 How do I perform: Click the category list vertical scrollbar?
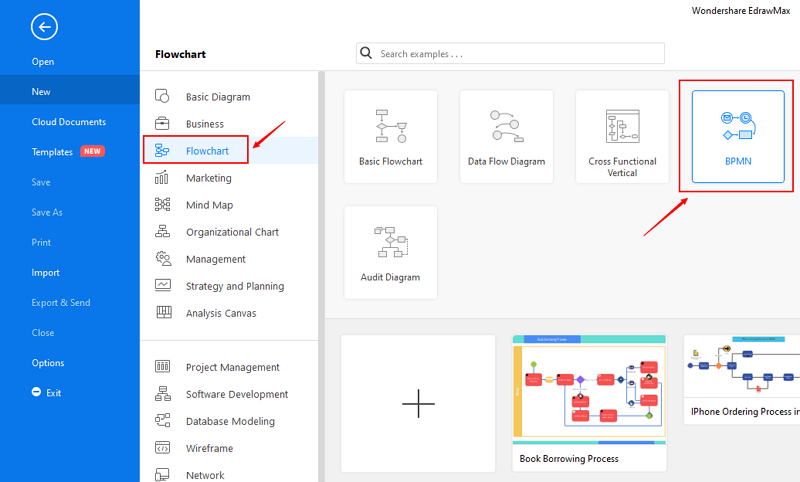click(x=321, y=276)
